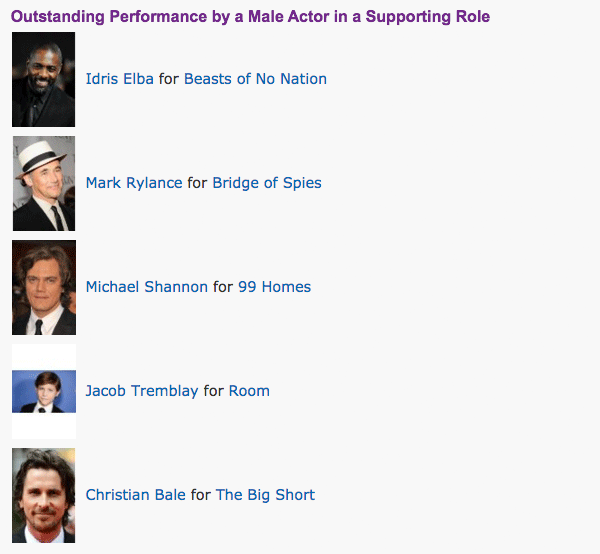Go to the Beasts of No Nation page

point(255,79)
